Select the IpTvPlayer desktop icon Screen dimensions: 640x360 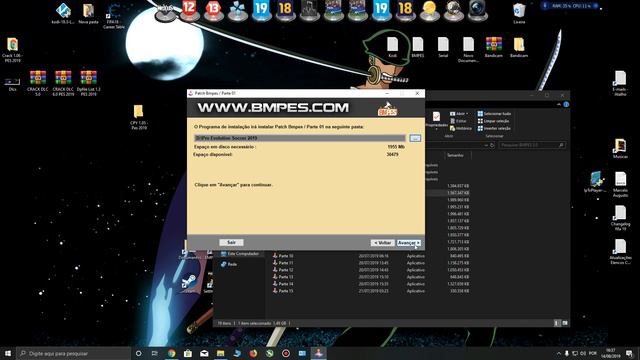[x=596, y=182]
